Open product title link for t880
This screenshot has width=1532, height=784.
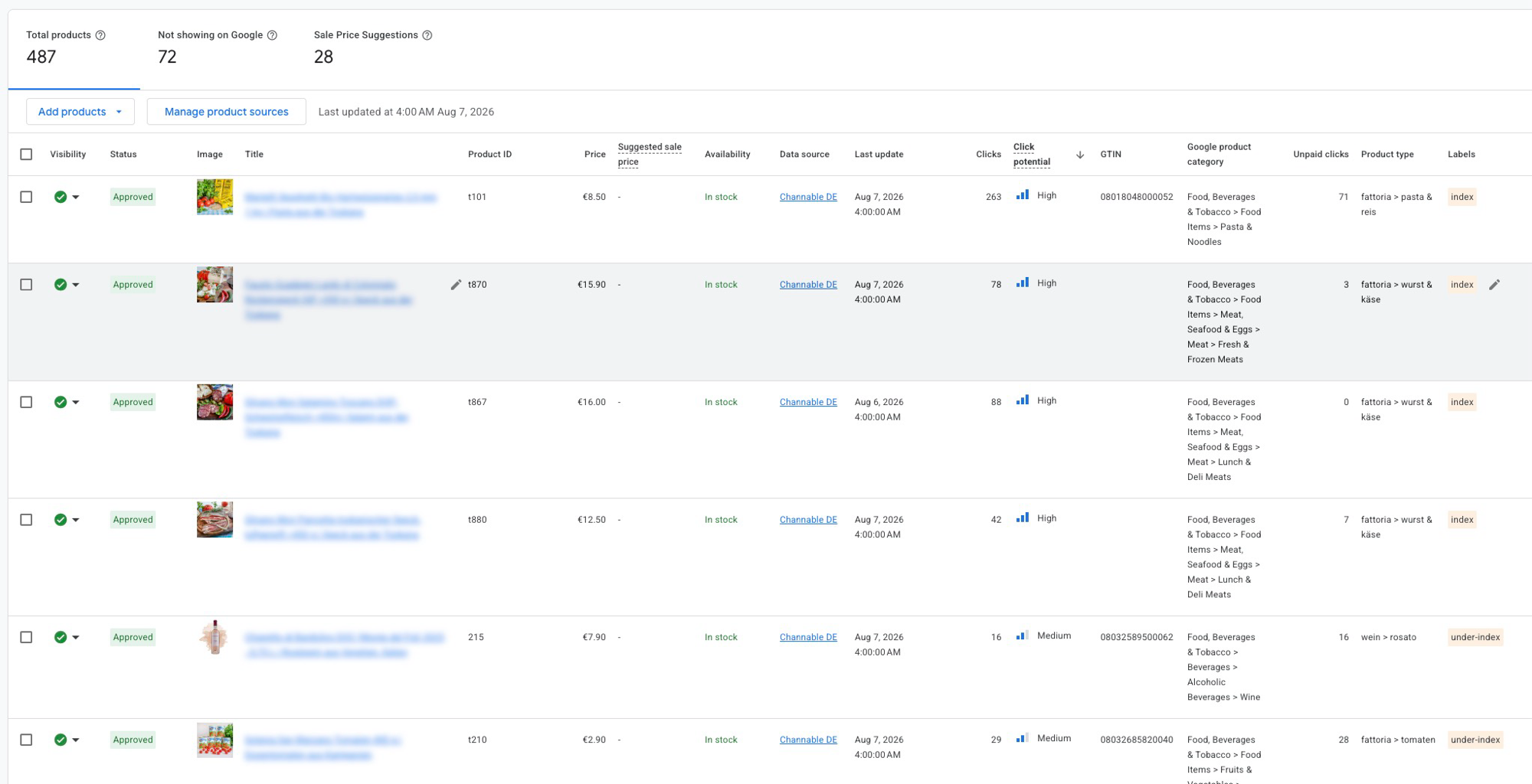(x=332, y=528)
